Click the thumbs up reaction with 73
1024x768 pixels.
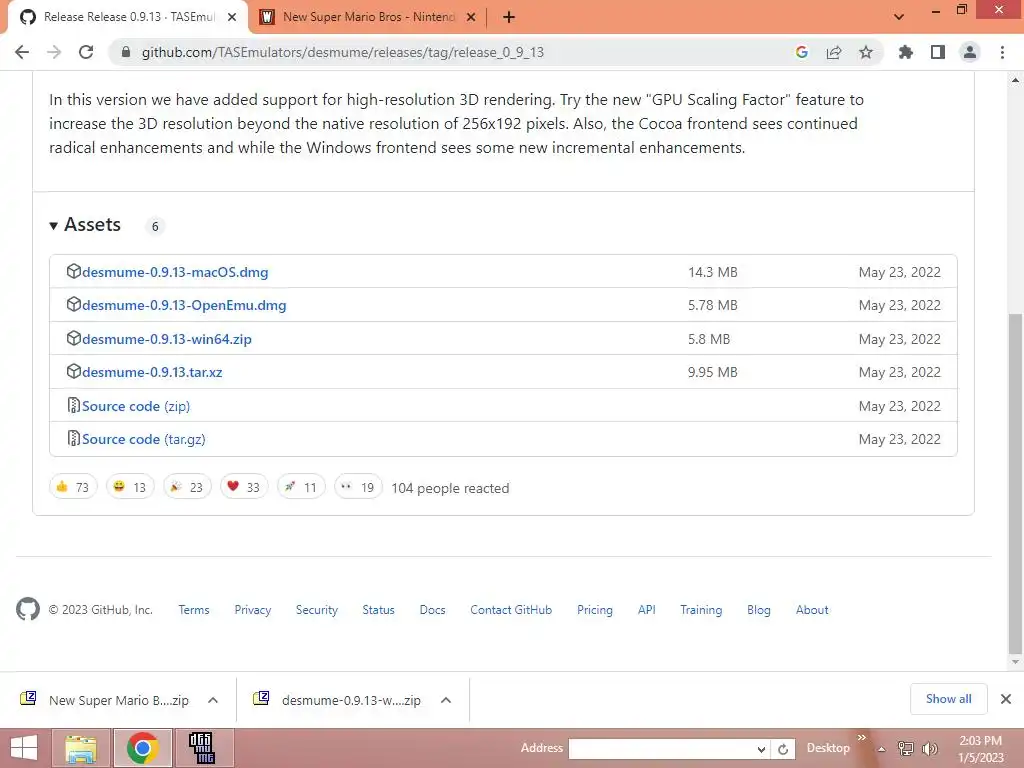tap(73, 487)
